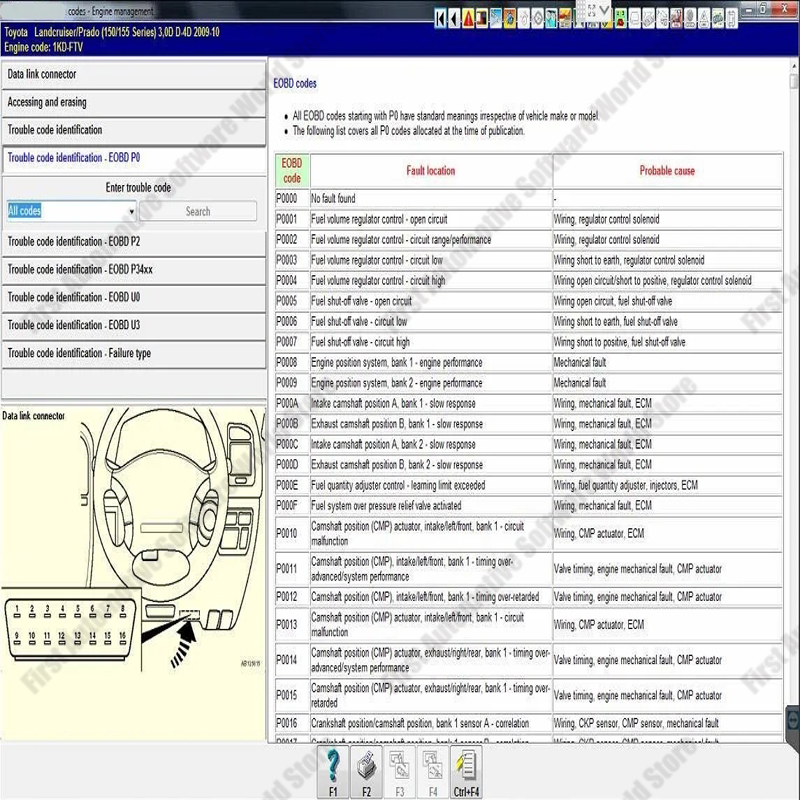This screenshot has height=800, width=800.
Task: Open Help using the F1 question mark icon
Action: click(x=332, y=770)
